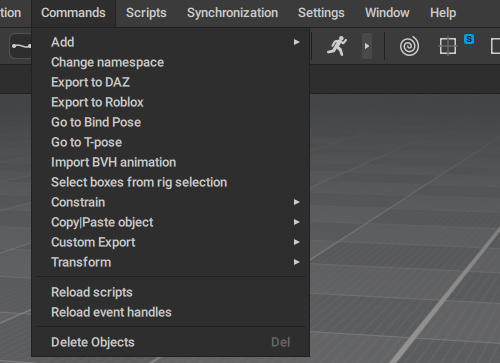Open dropdown arrow beside running figure

pyautogui.click(x=367, y=46)
